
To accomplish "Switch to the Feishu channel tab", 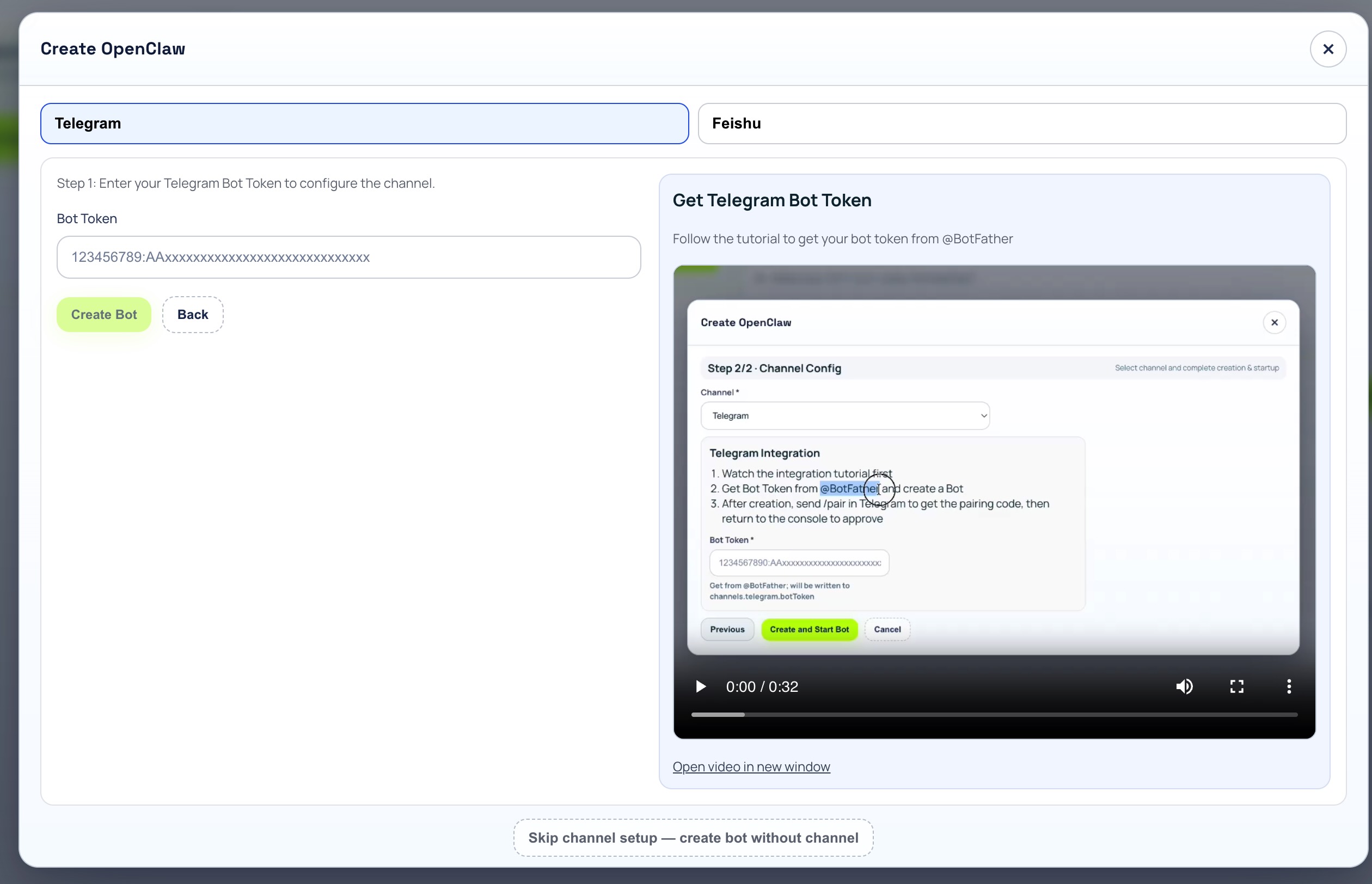I will pos(1021,124).
